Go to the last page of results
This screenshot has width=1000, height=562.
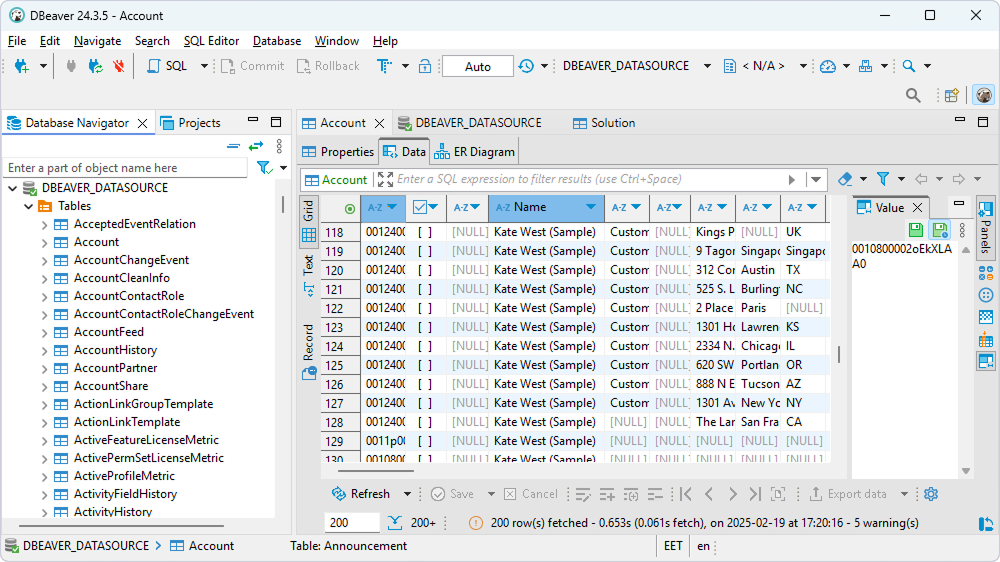tap(755, 494)
